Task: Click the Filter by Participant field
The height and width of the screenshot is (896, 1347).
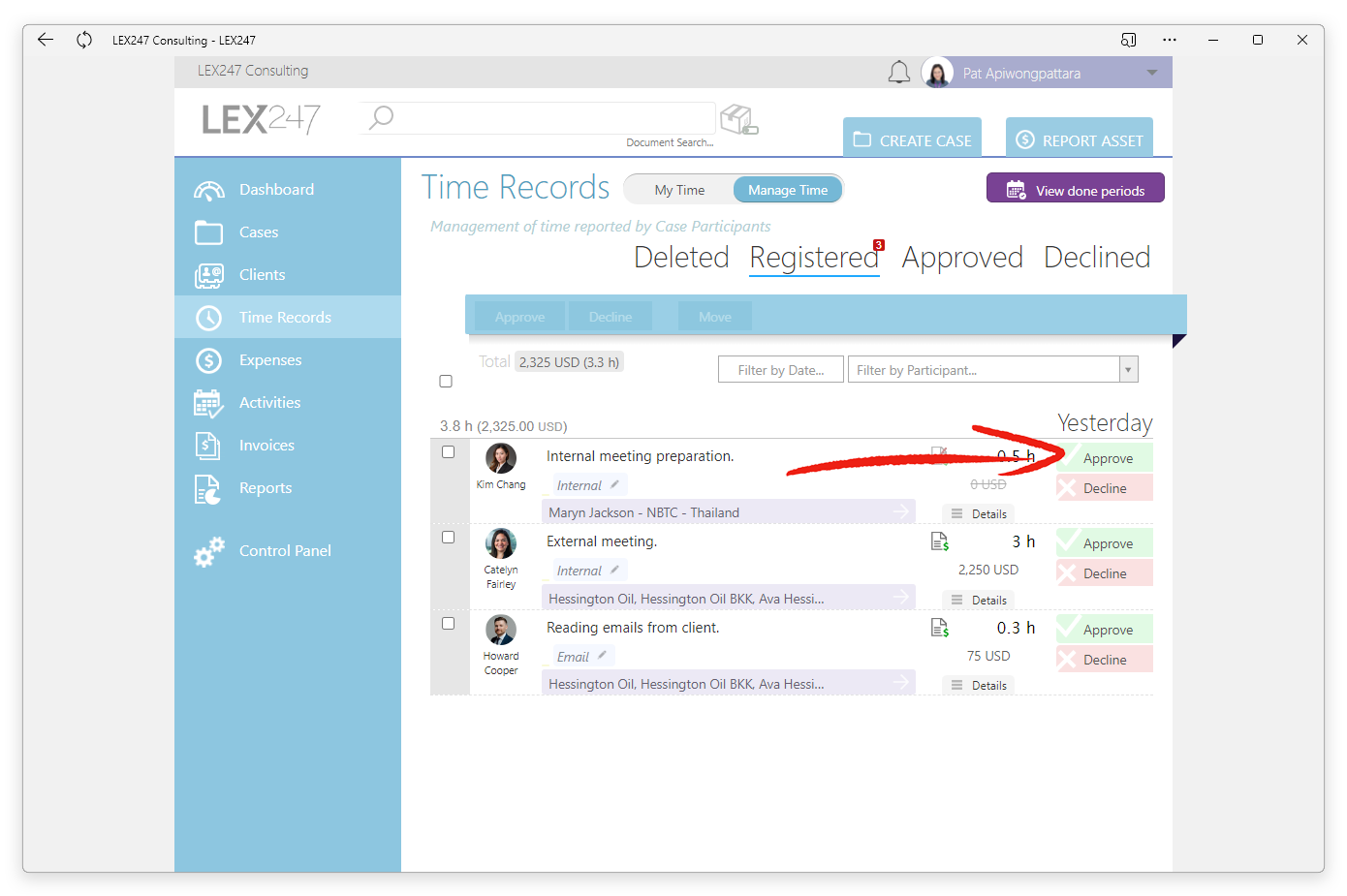Action: coord(984,370)
